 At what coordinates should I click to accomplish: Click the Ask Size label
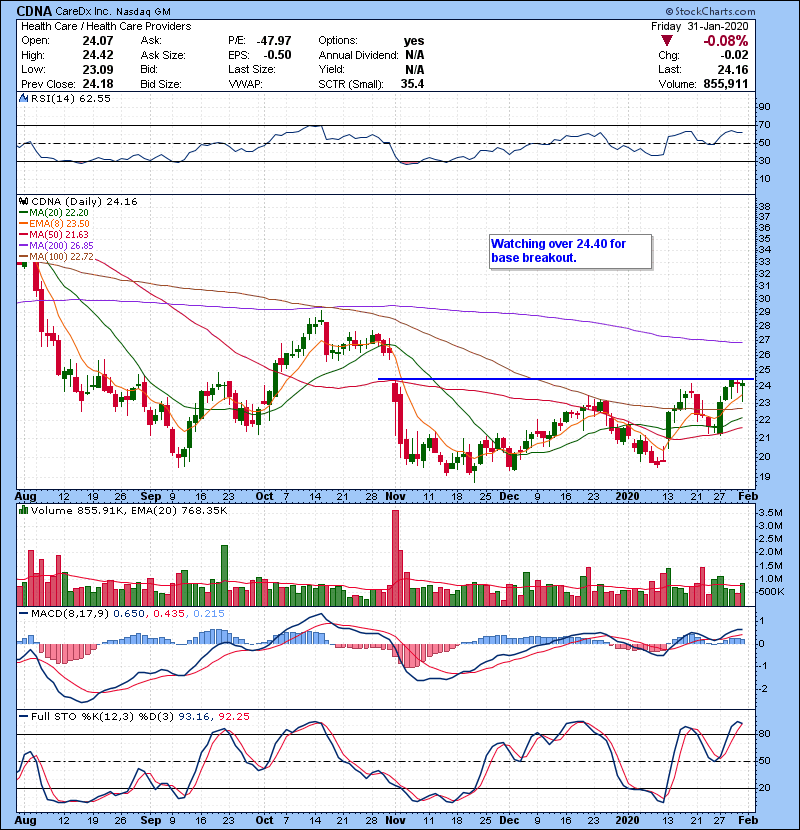pos(163,55)
